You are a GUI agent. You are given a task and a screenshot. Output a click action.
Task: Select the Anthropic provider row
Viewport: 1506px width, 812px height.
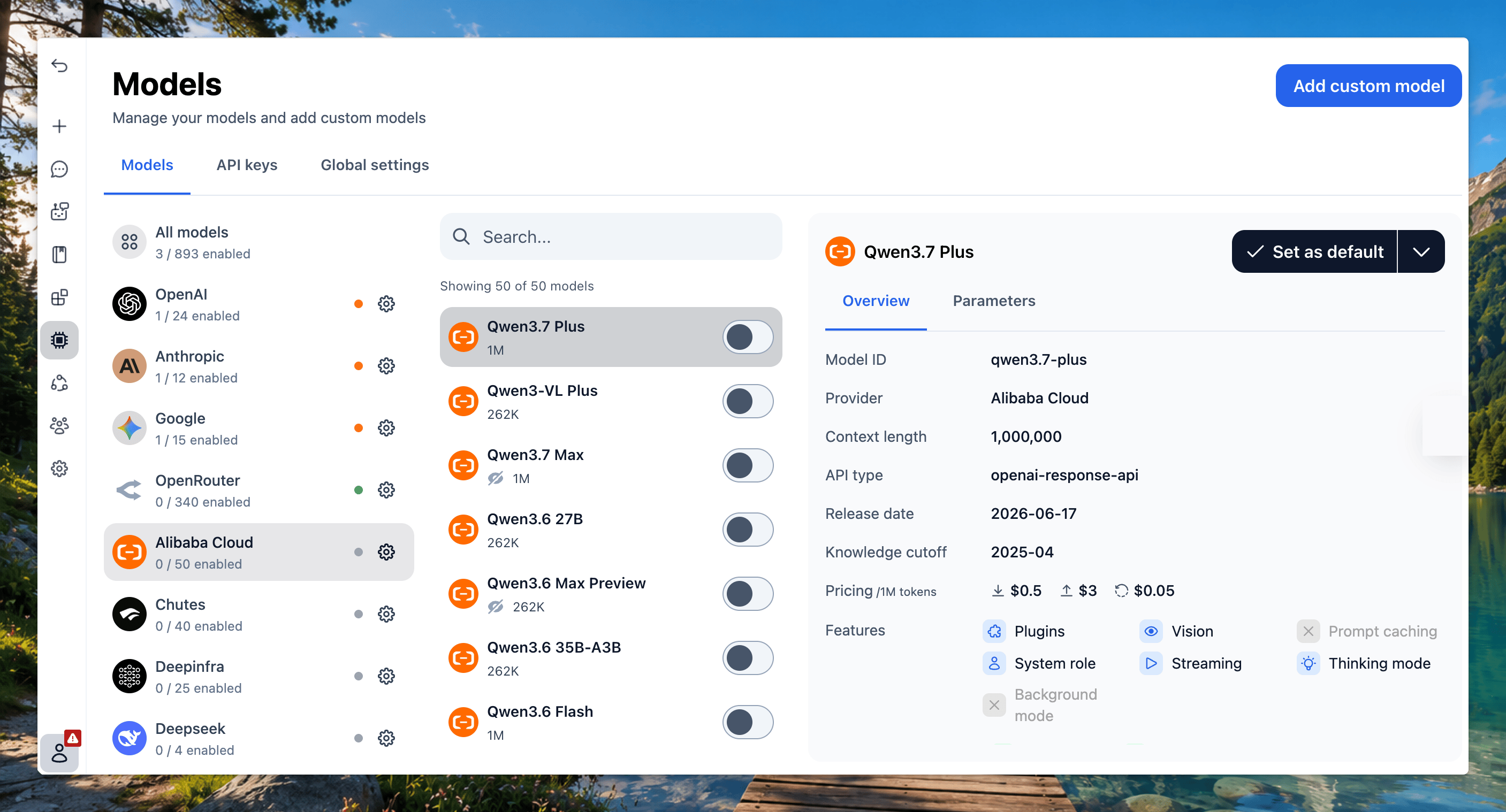[258, 366]
